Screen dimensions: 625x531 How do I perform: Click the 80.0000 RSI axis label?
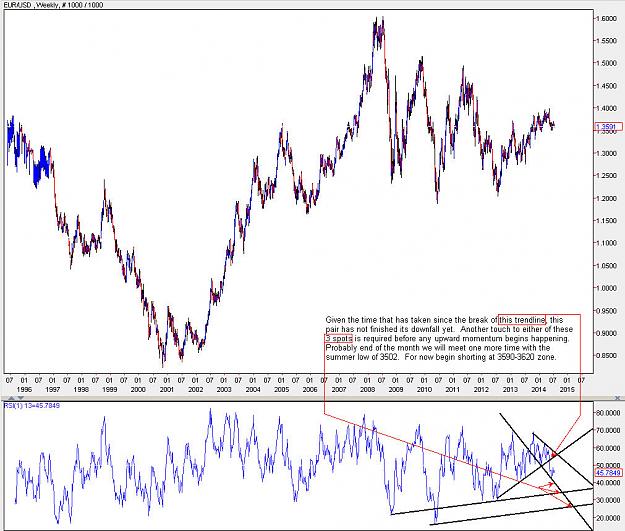[608, 413]
